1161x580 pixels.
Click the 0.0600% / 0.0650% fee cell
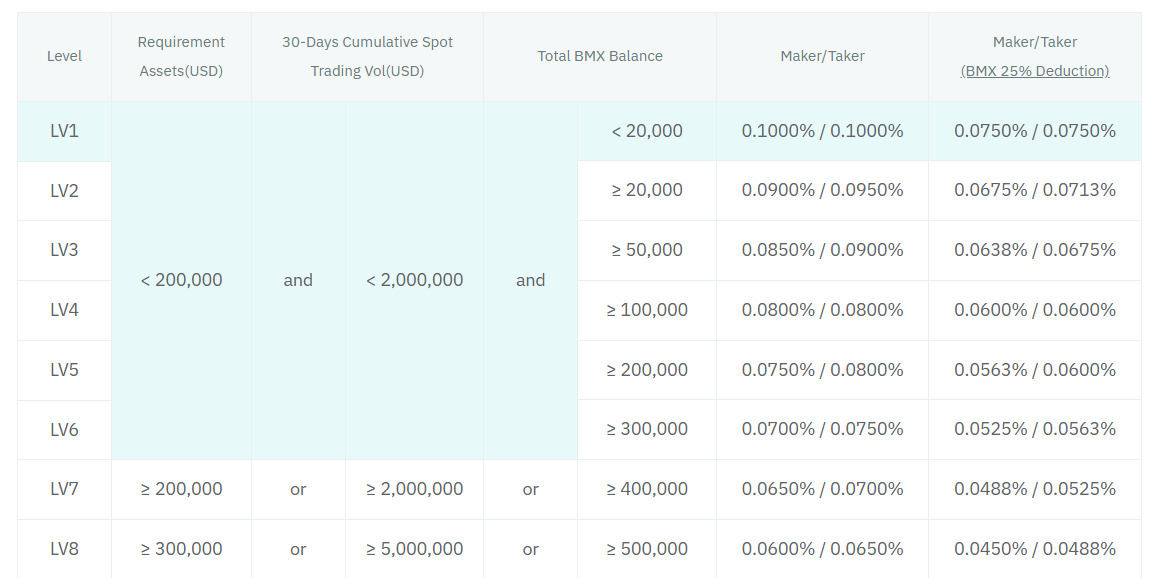[822, 549]
